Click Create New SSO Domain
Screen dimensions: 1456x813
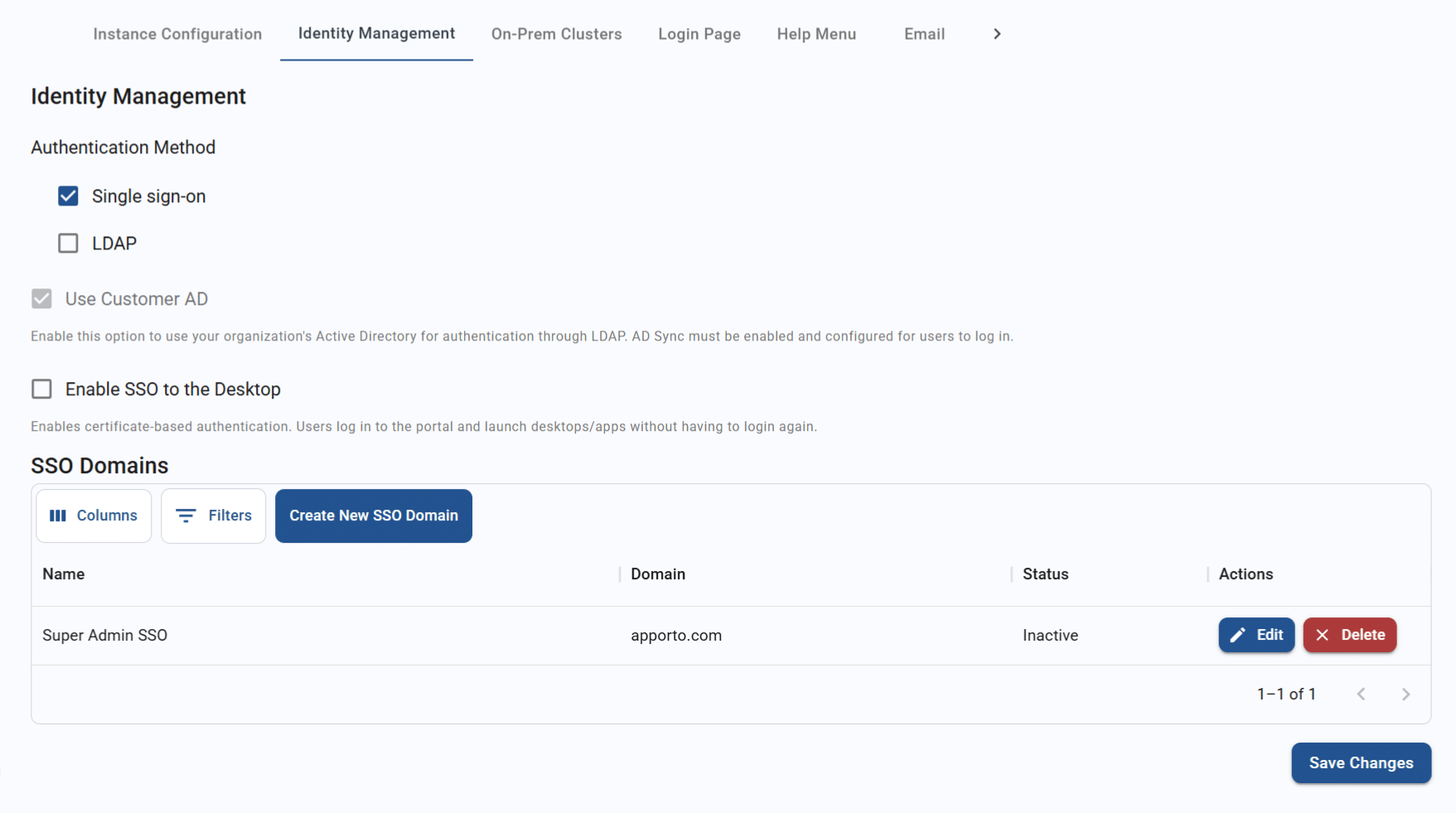pos(373,515)
